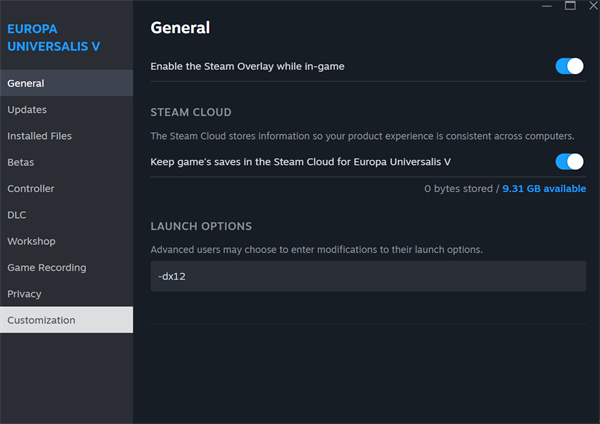The width and height of the screenshot is (600, 424).
Task: Click the LAUNCH OPTIONS section heading
Action: [201, 226]
